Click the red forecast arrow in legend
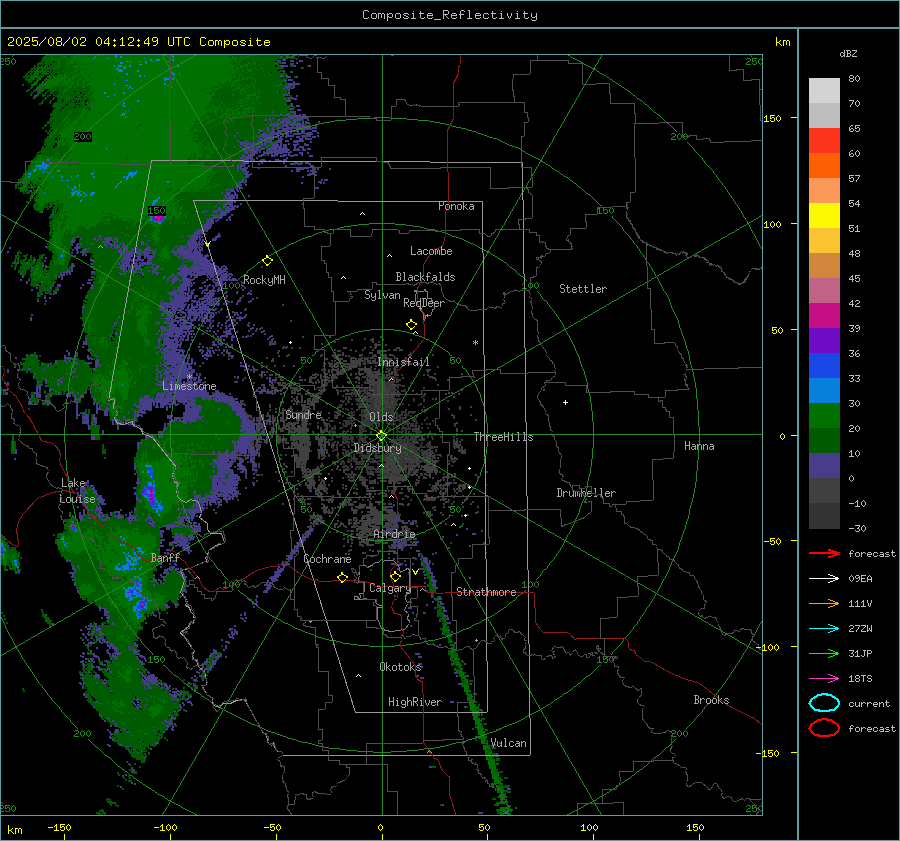 (x=824, y=553)
